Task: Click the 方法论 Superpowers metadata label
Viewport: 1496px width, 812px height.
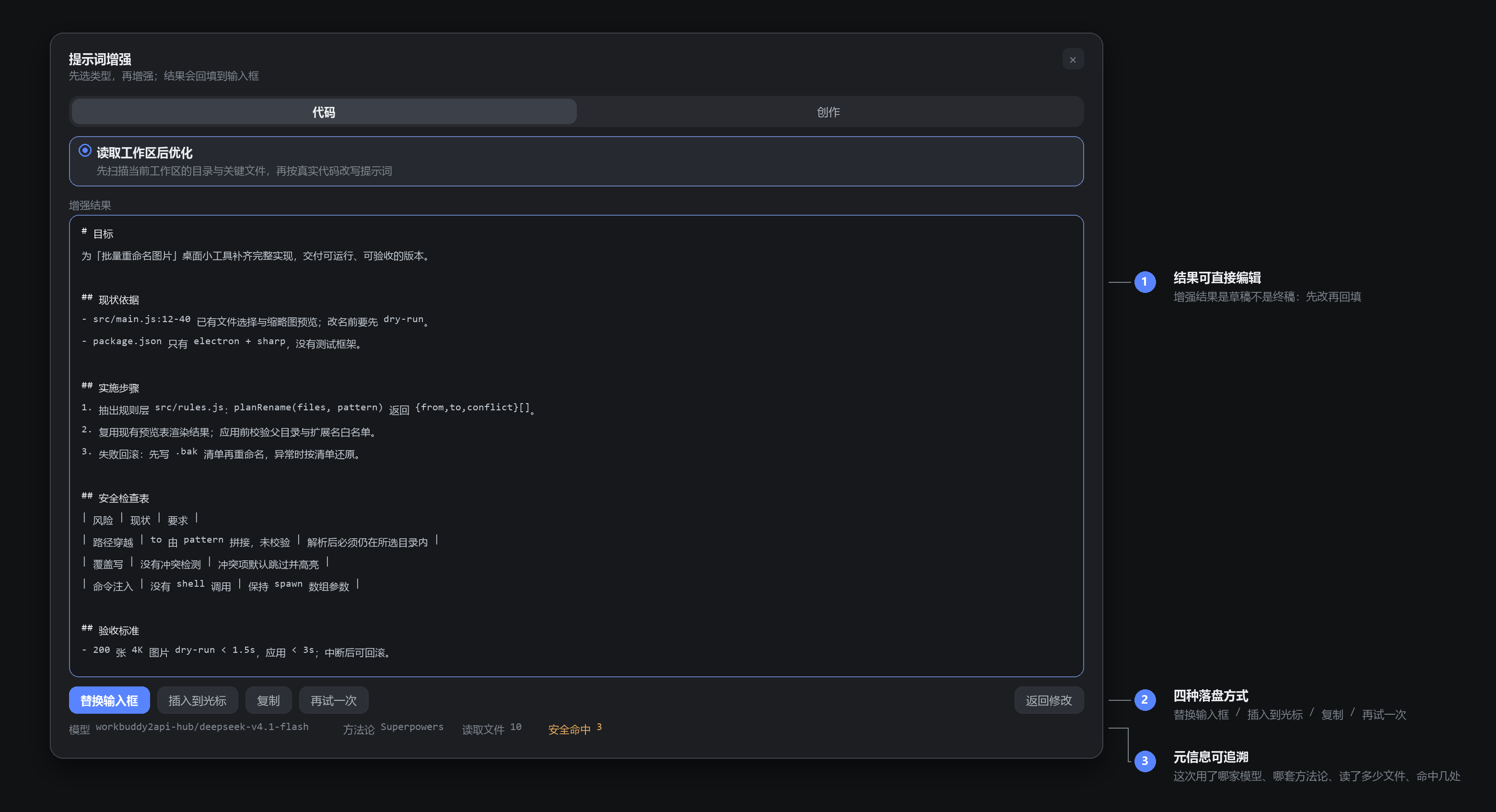Action: coord(393,729)
